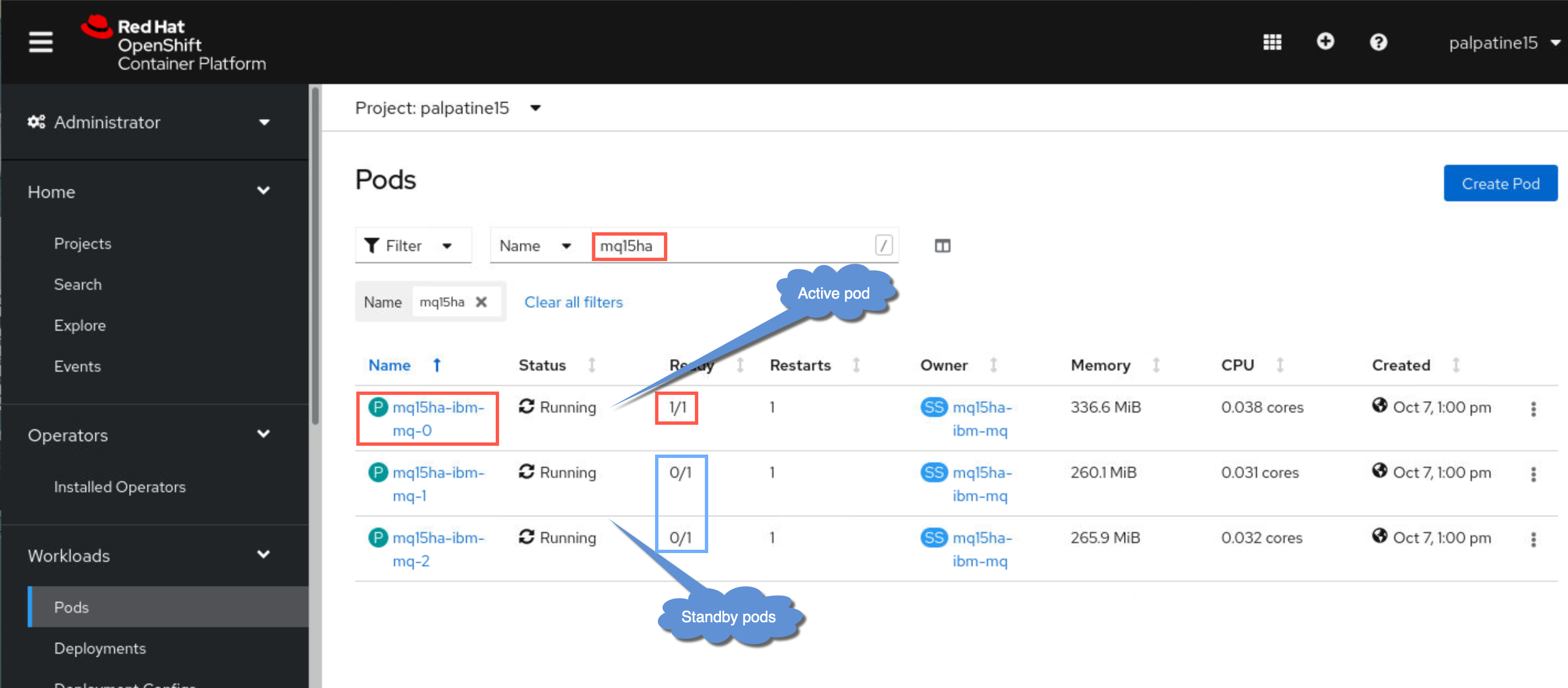Open owner mq15ha-ibm-mq of mq-1 pod

click(x=982, y=483)
